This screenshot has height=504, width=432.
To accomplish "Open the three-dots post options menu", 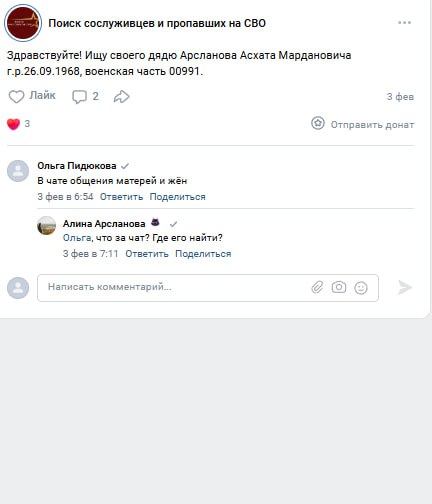I will click(404, 23).
